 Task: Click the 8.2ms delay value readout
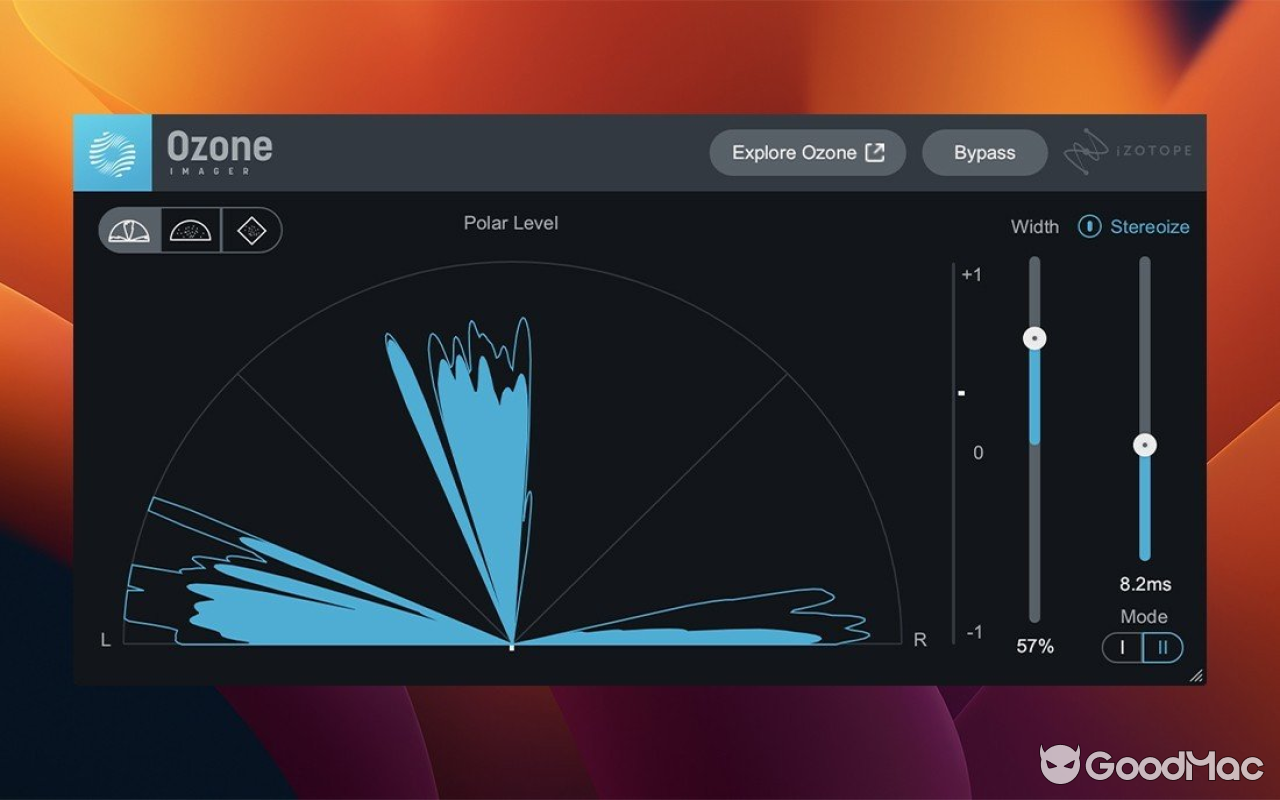pyautogui.click(x=1143, y=584)
